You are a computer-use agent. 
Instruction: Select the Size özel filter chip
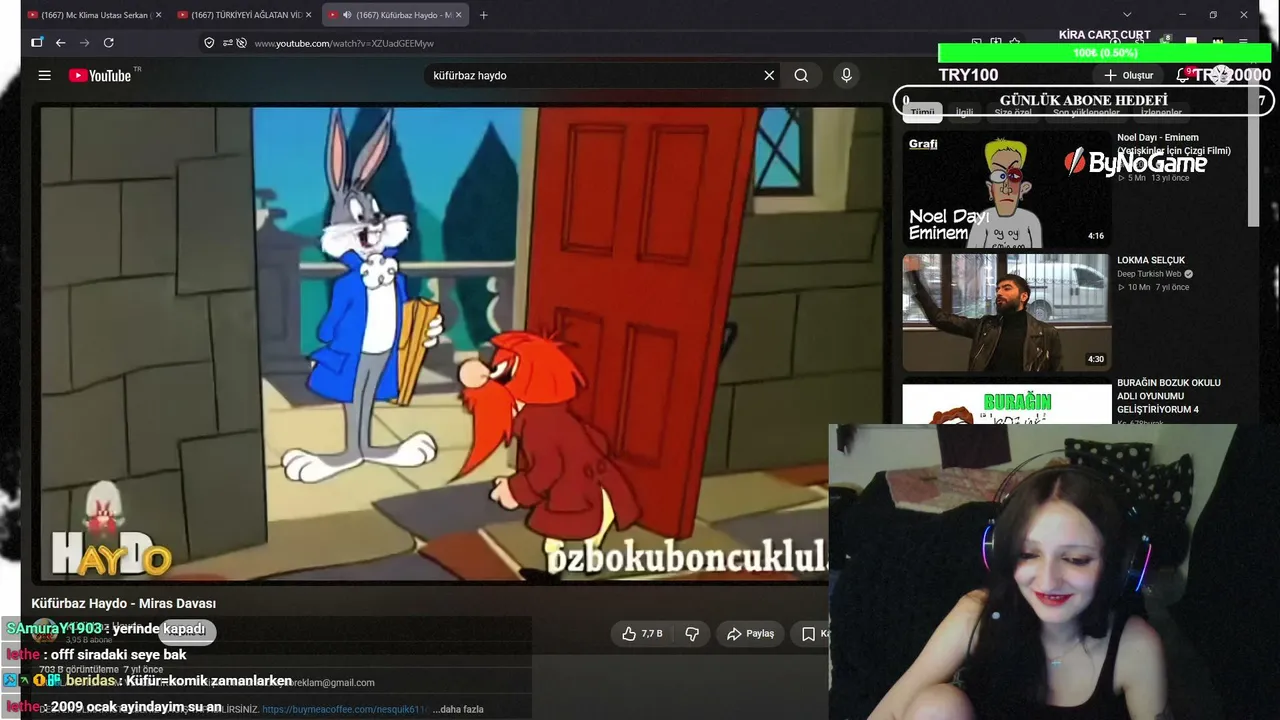click(1013, 112)
